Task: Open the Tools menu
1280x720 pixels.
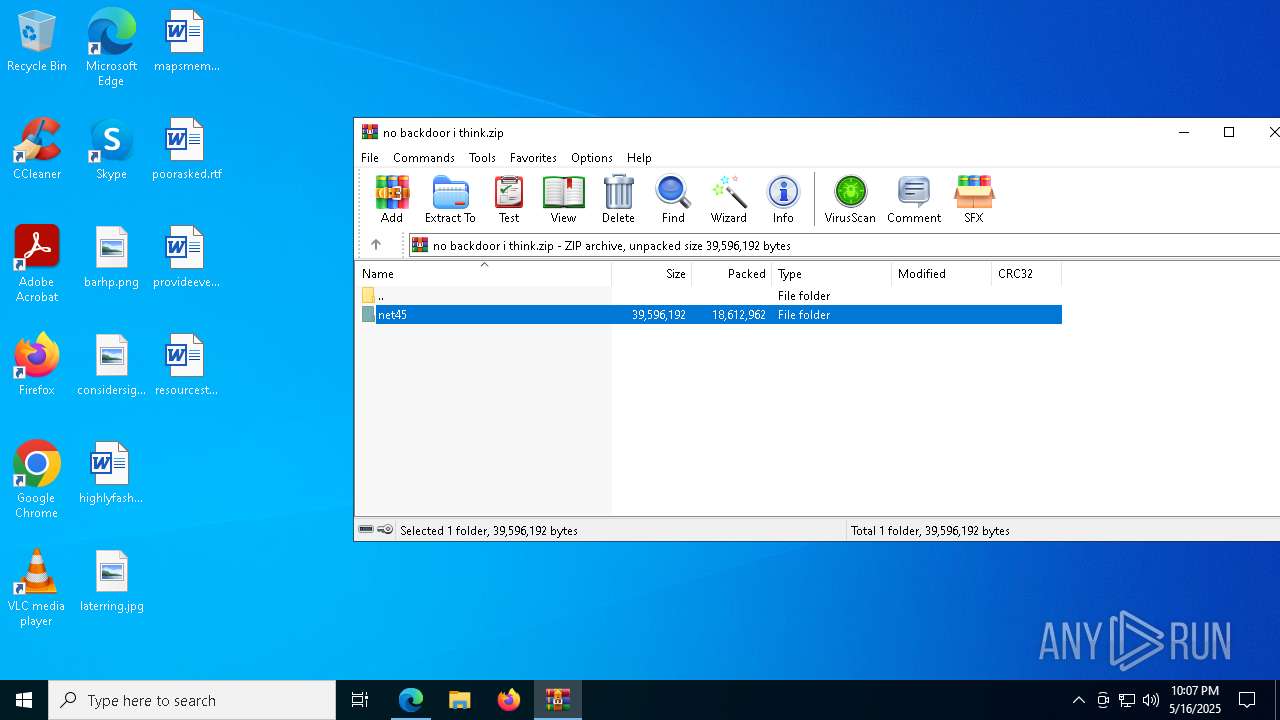Action: coord(482,158)
